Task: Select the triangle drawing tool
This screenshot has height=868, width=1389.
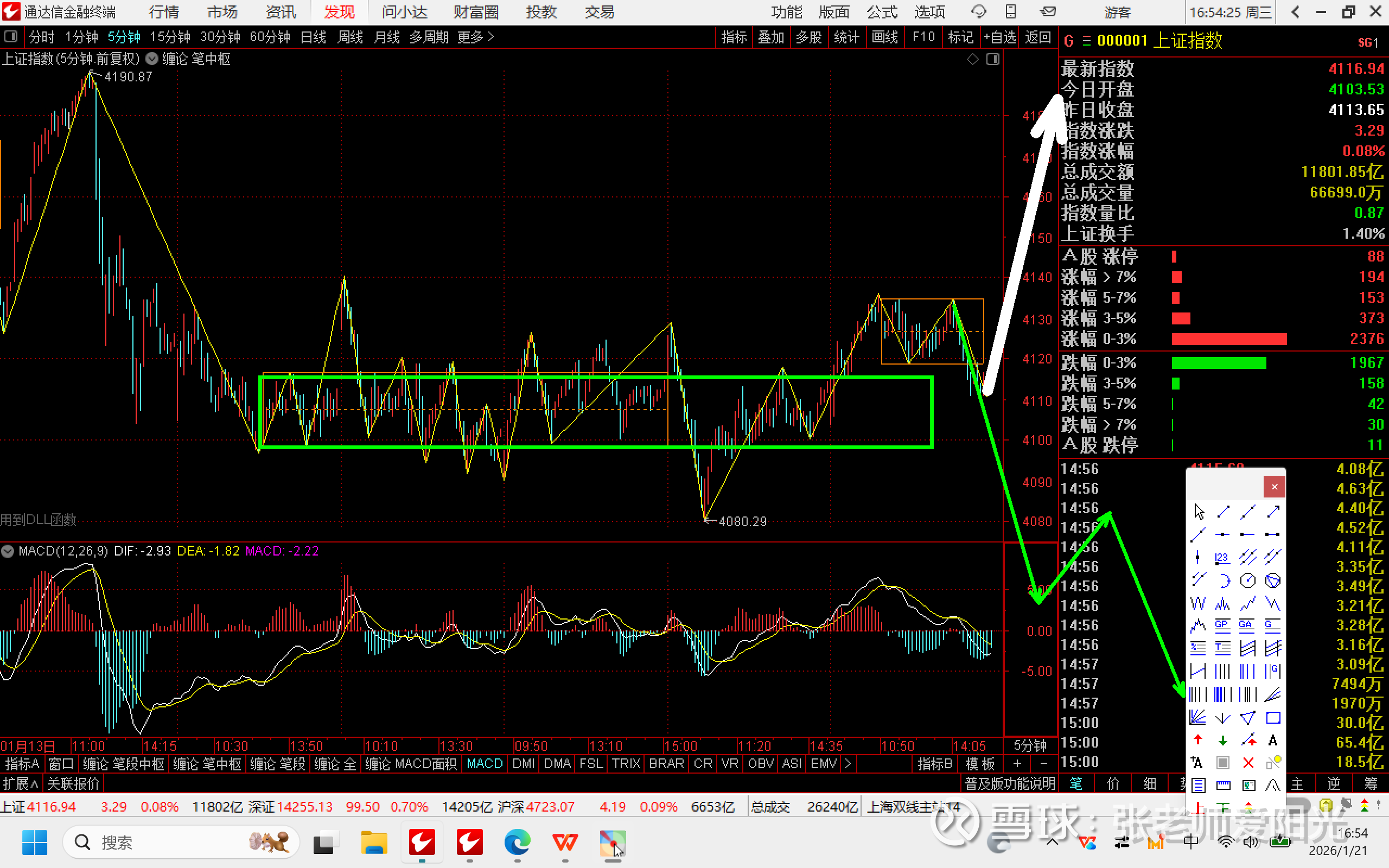Action: [x=1248, y=718]
